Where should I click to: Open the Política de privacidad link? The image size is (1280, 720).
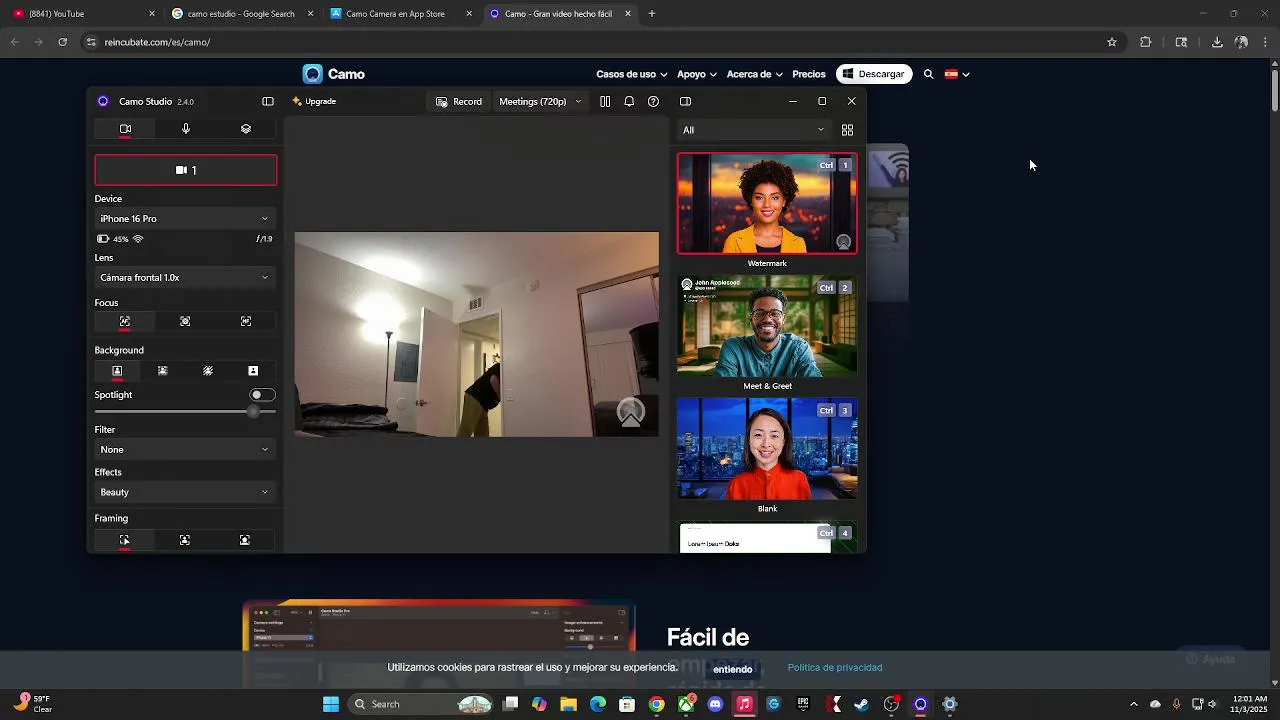coord(835,667)
